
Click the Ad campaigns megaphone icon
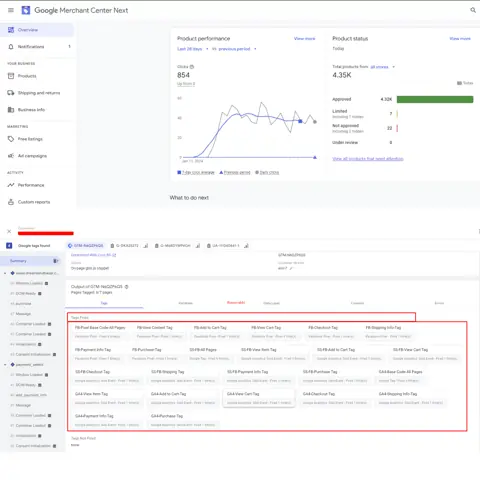point(11,156)
